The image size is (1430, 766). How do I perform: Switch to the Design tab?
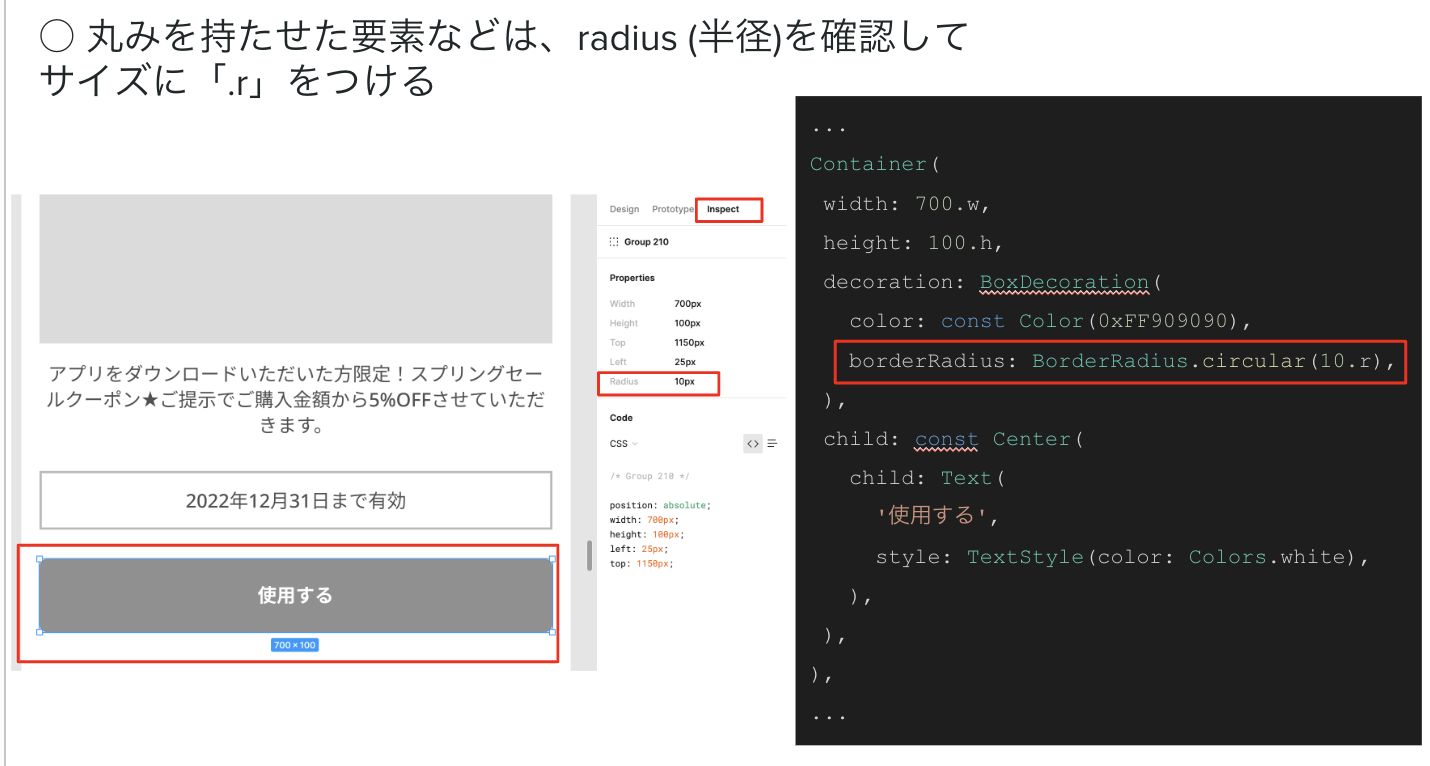(624, 209)
